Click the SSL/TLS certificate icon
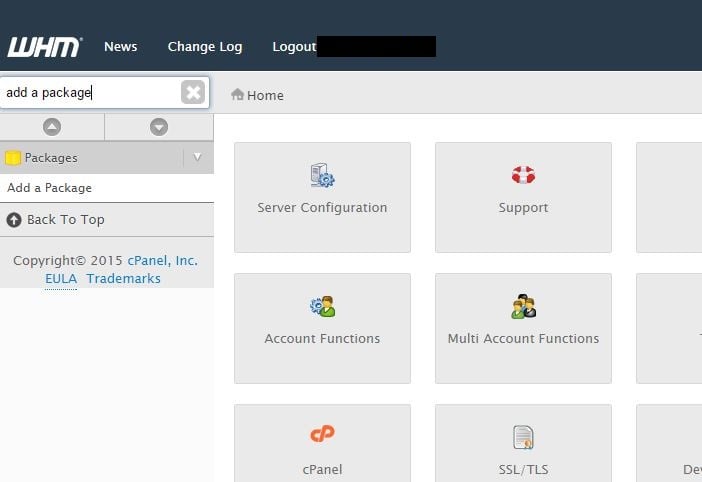This screenshot has height=482, width=702. coord(523,437)
